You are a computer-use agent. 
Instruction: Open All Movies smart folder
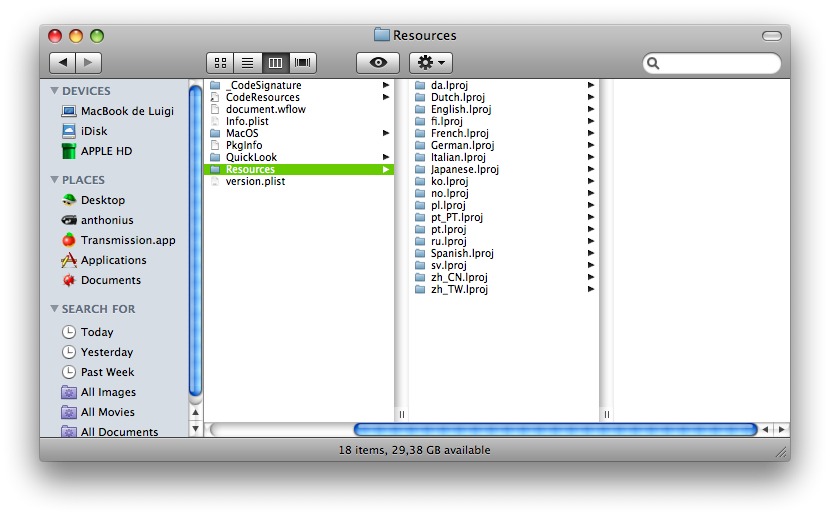click(98, 412)
